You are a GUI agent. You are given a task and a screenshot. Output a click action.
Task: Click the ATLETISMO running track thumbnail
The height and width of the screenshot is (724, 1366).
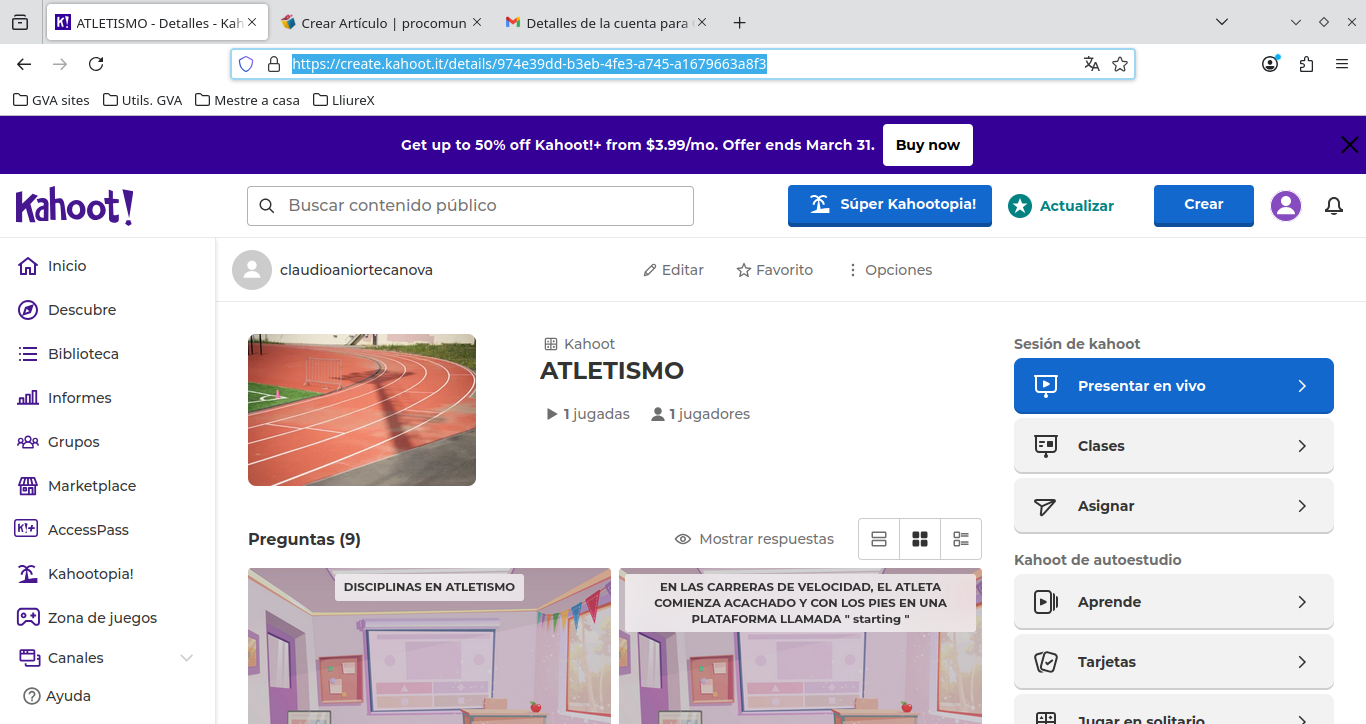362,410
